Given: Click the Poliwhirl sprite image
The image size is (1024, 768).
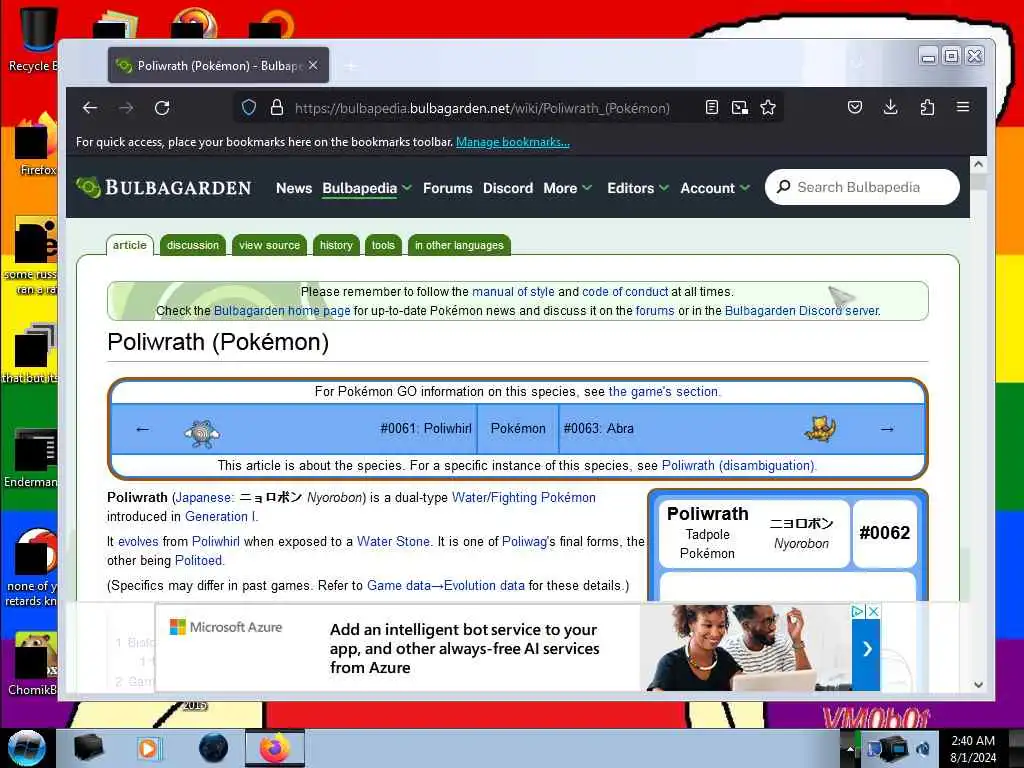Looking at the screenshot, I should tap(202, 432).
